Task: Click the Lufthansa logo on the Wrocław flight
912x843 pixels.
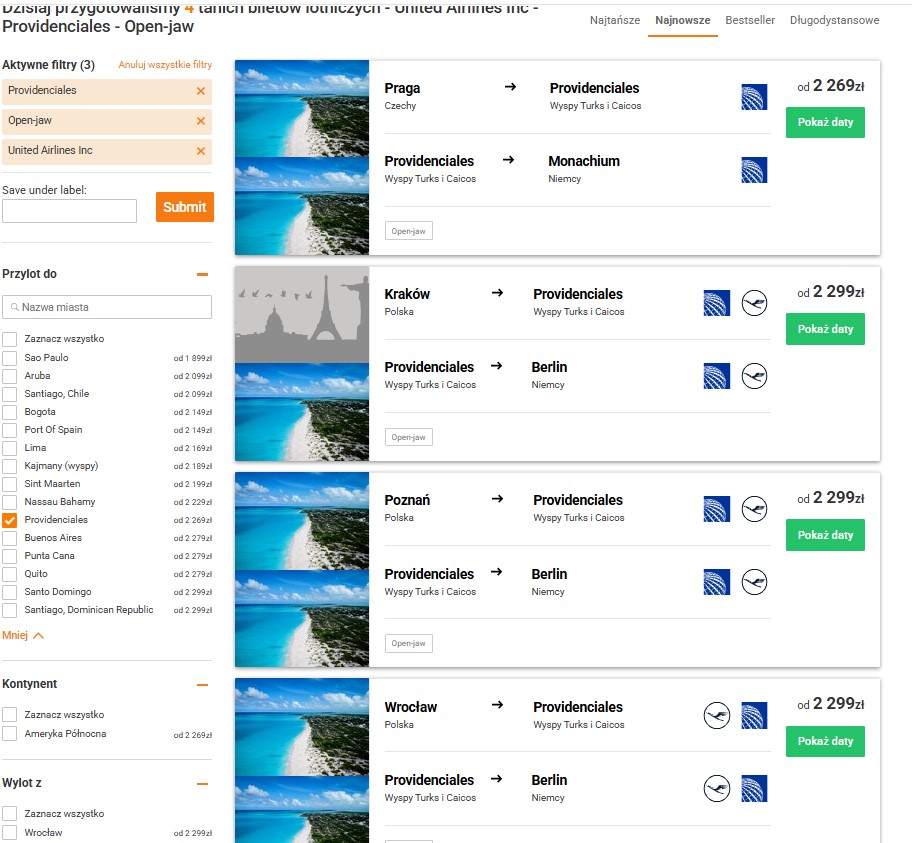Action: (717, 716)
